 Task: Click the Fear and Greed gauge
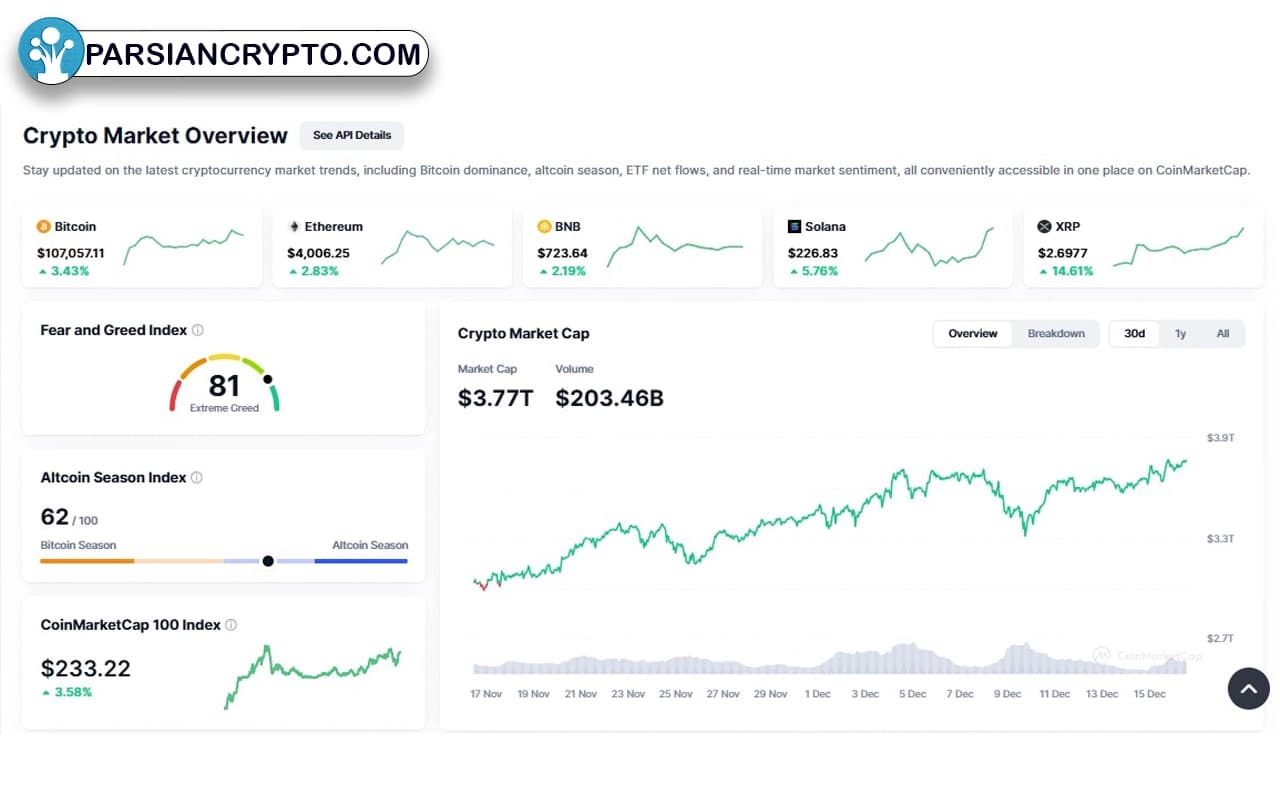(x=225, y=383)
